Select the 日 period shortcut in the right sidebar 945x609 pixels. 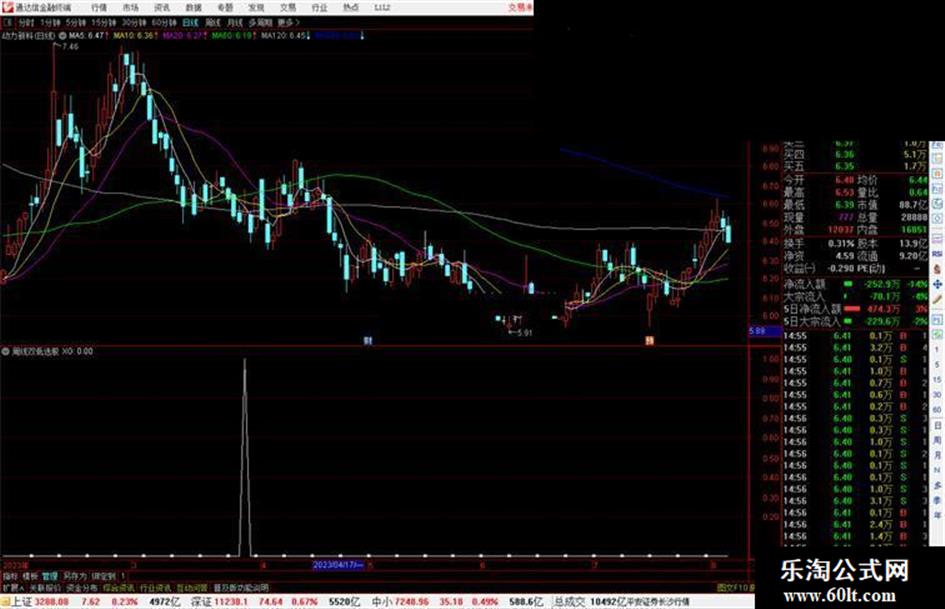937,425
